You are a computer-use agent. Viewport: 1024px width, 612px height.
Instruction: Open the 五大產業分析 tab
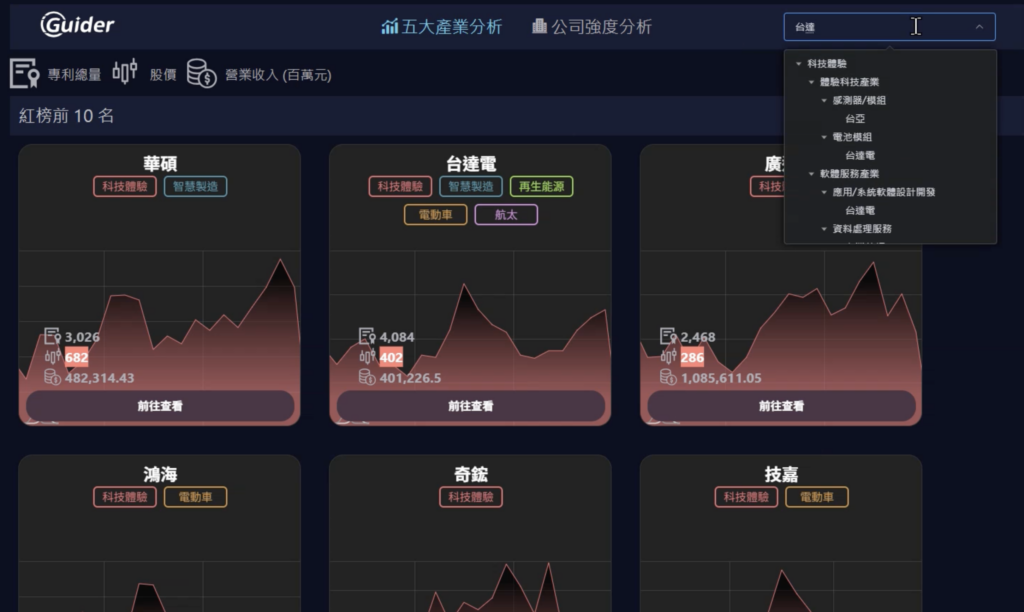click(x=442, y=27)
